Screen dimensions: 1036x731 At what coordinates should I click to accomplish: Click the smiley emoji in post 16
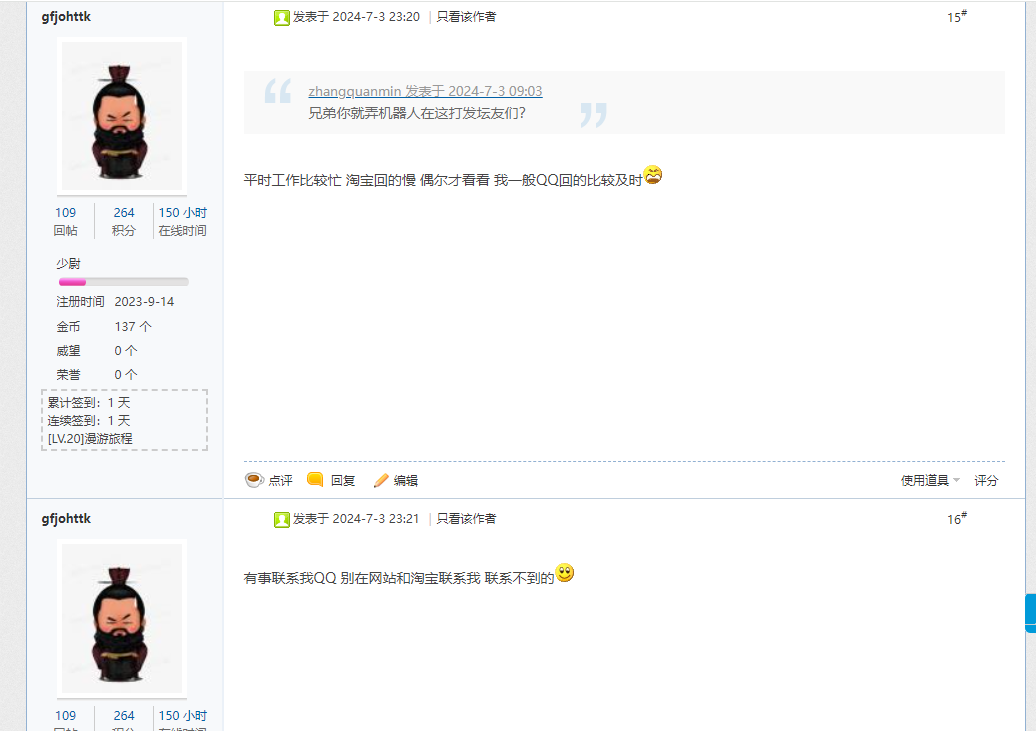565,573
